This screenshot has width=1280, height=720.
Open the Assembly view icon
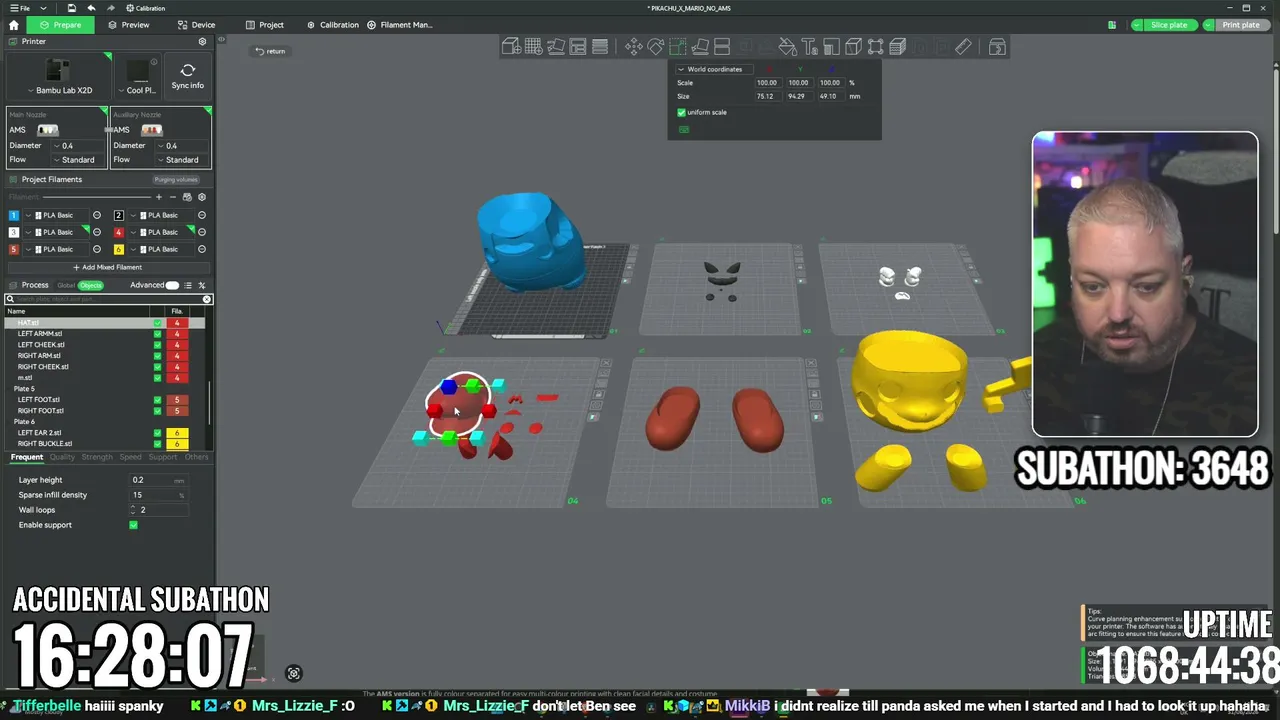[x=997, y=47]
